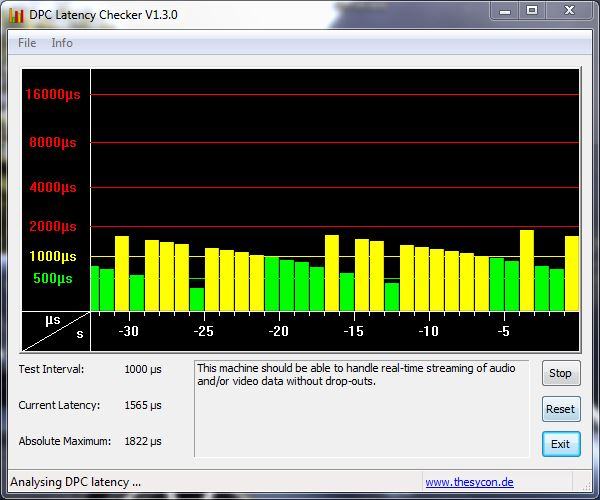This screenshot has height=500, width=600.
Task: Click the 4000µs axis label
Action: (x=53, y=187)
